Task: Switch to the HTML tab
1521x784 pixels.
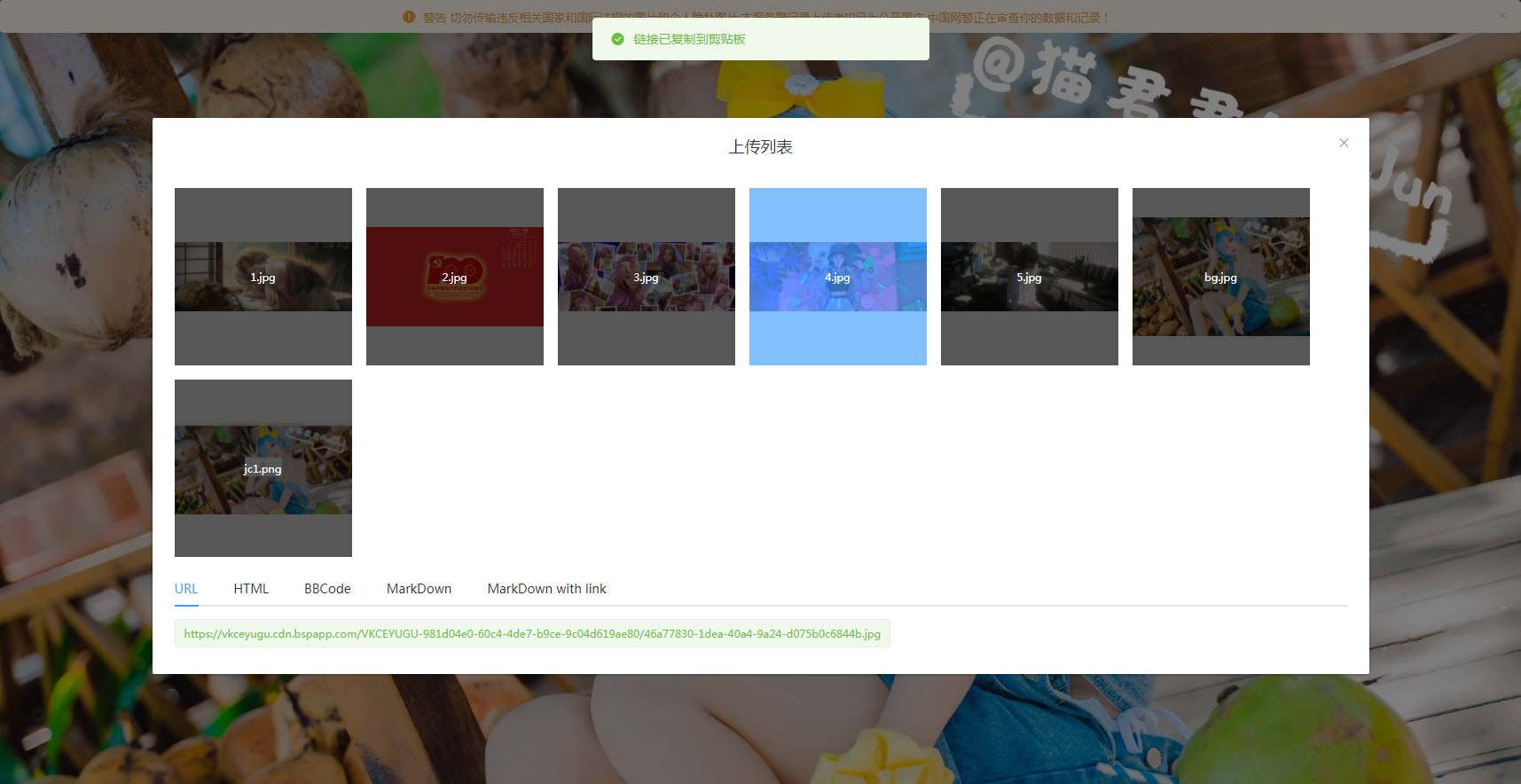Action: [x=251, y=589]
